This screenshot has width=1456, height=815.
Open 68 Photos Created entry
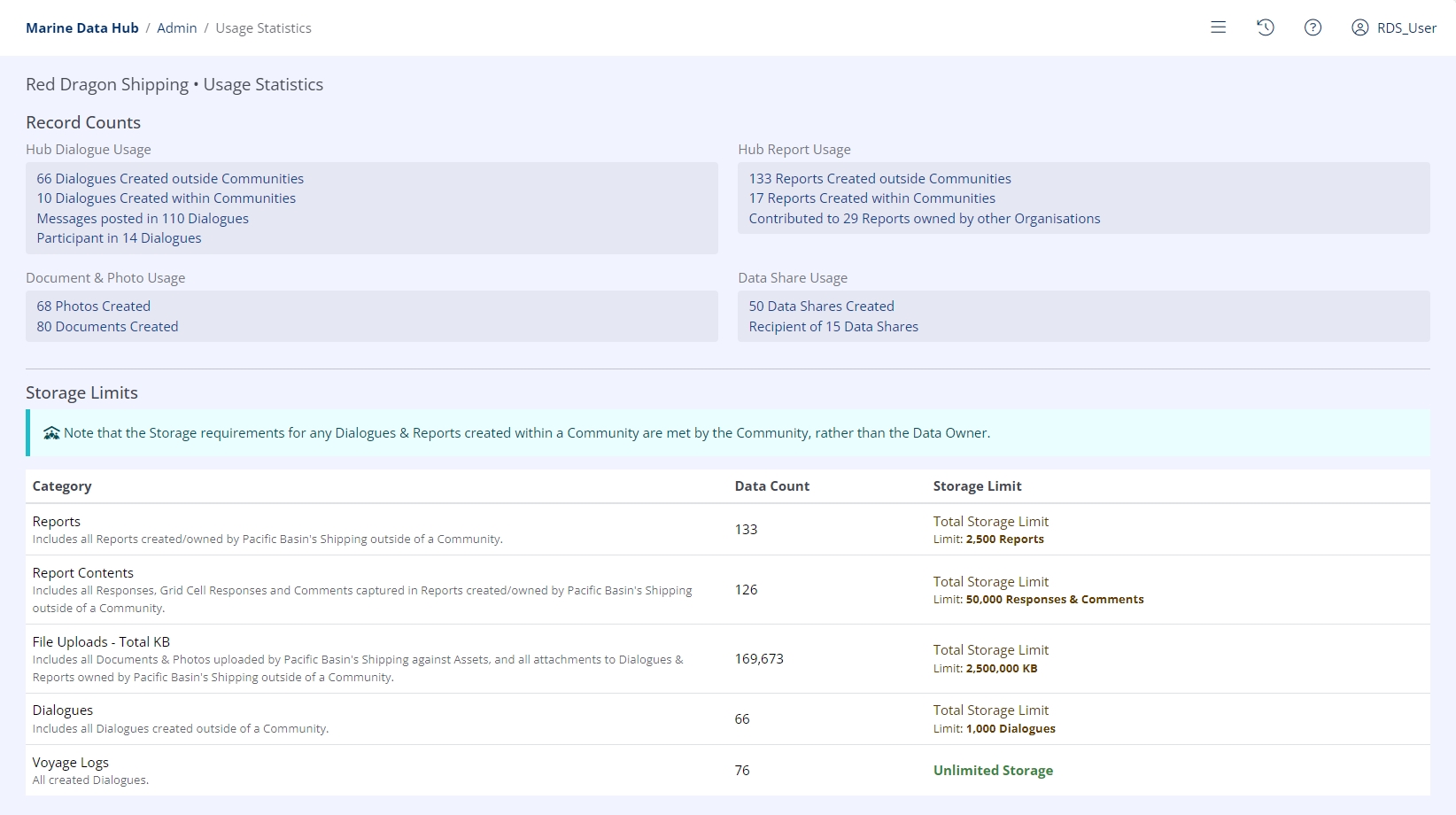[94, 307]
